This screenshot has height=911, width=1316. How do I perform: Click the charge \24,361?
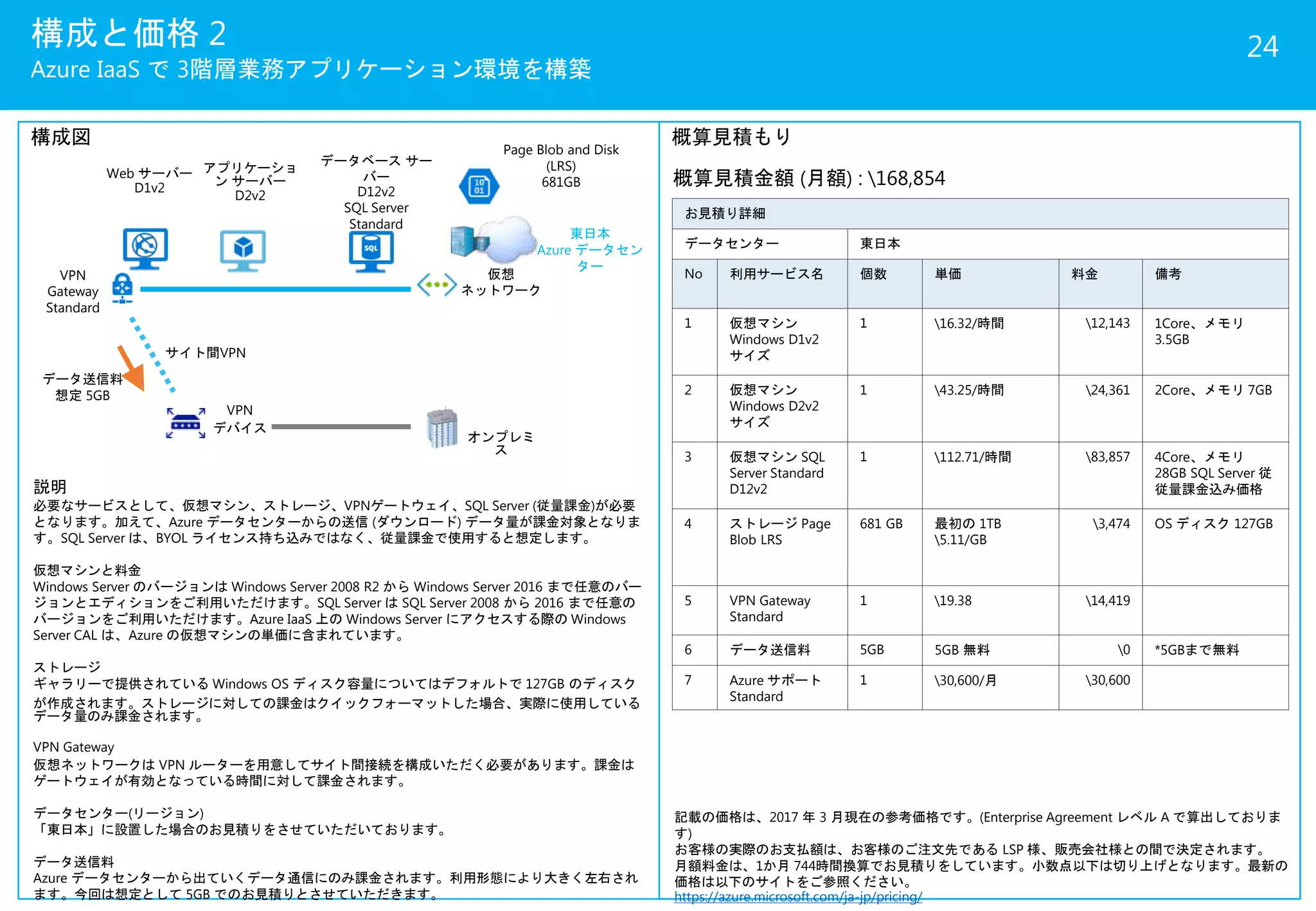pyautogui.click(x=1107, y=390)
